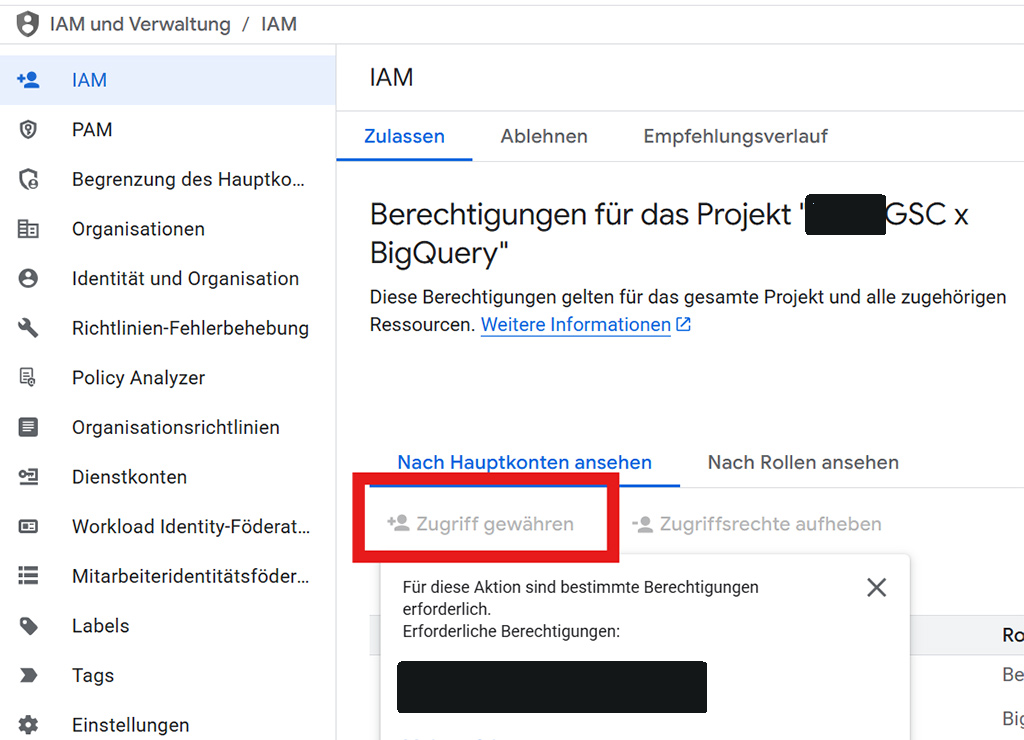The image size is (1024, 740).
Task: Open Policy Analyzer
Action: coord(168,378)
